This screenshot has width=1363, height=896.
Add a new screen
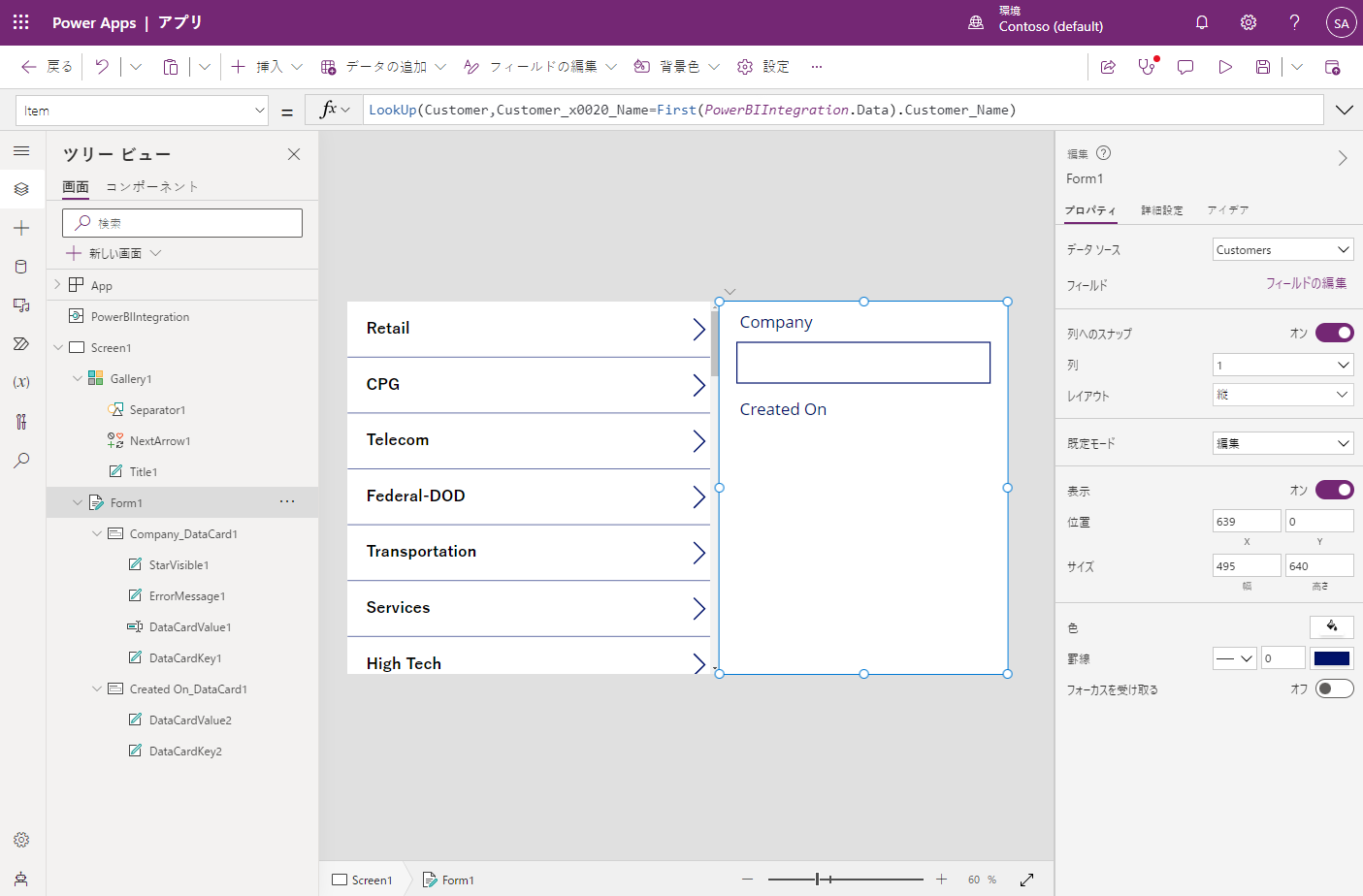[x=113, y=253]
